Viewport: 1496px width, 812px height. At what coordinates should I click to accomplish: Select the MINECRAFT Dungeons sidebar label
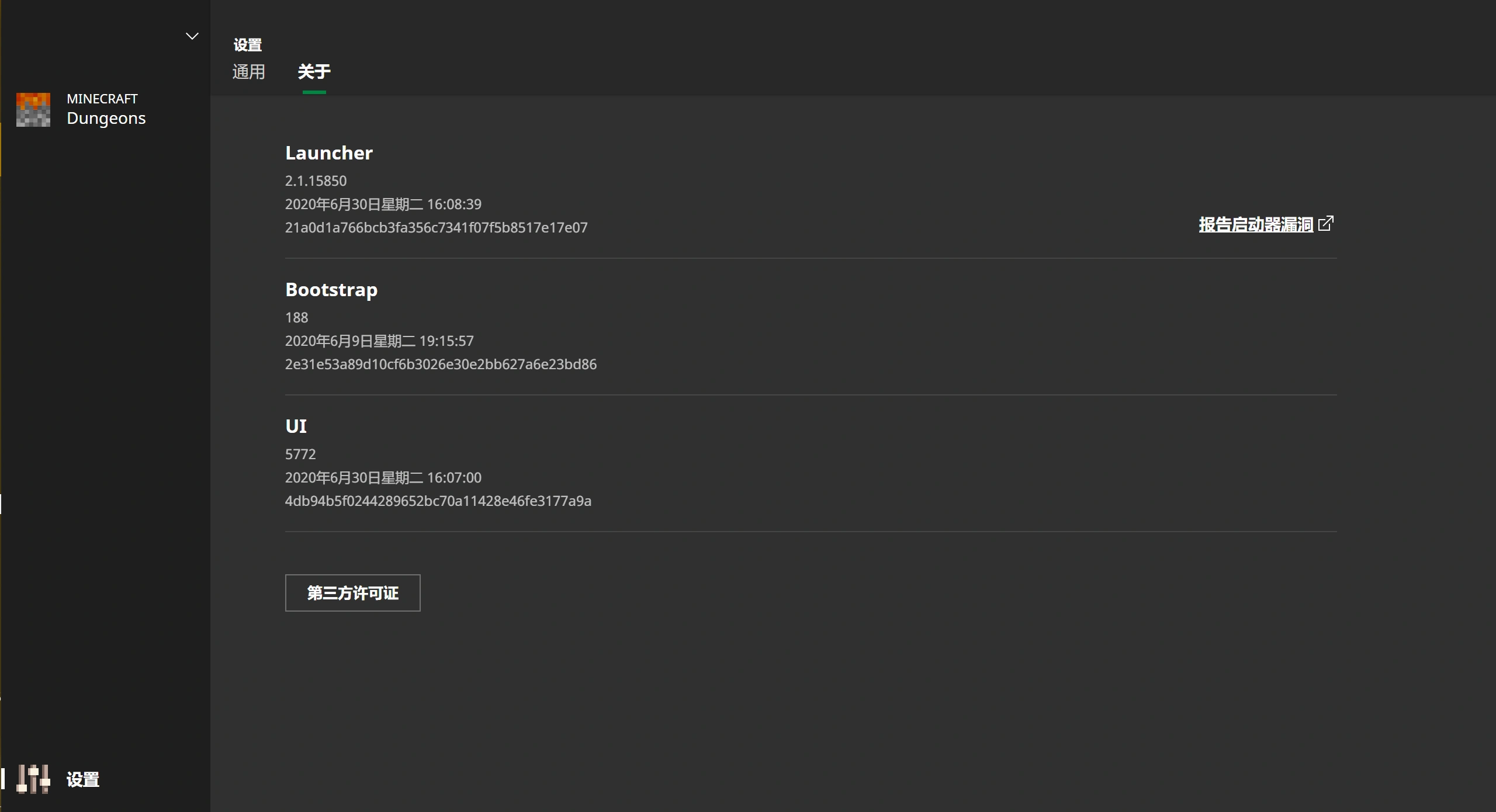[x=106, y=110]
